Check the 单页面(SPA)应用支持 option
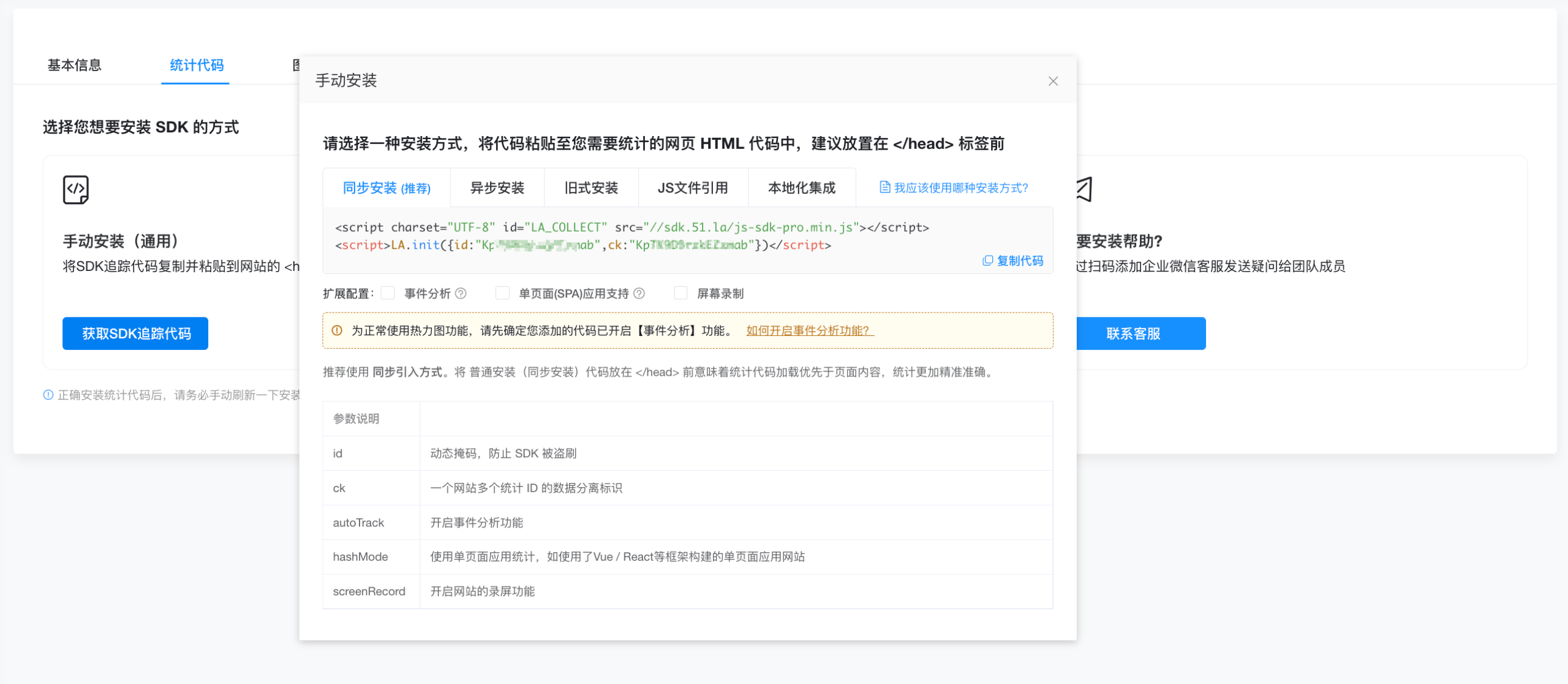This screenshot has height=684, width=1568. coord(502,293)
